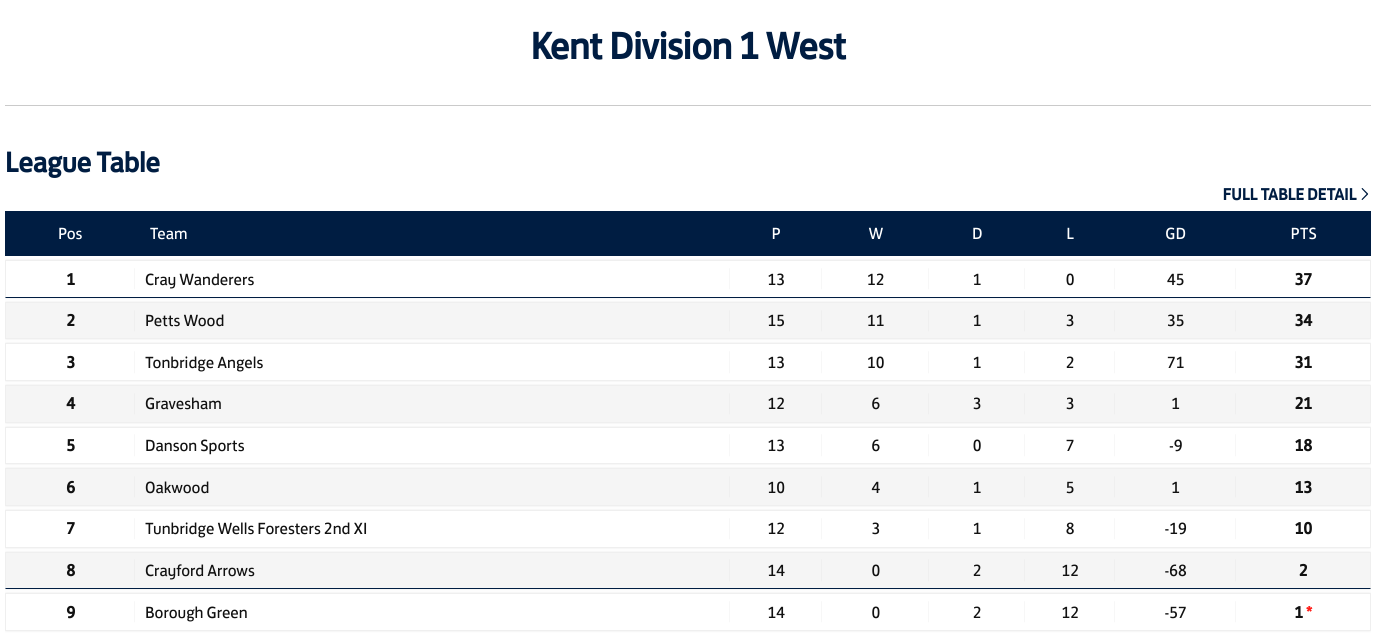
Task: Open the FULL TABLE DETAIL link
Action: 1295,194
